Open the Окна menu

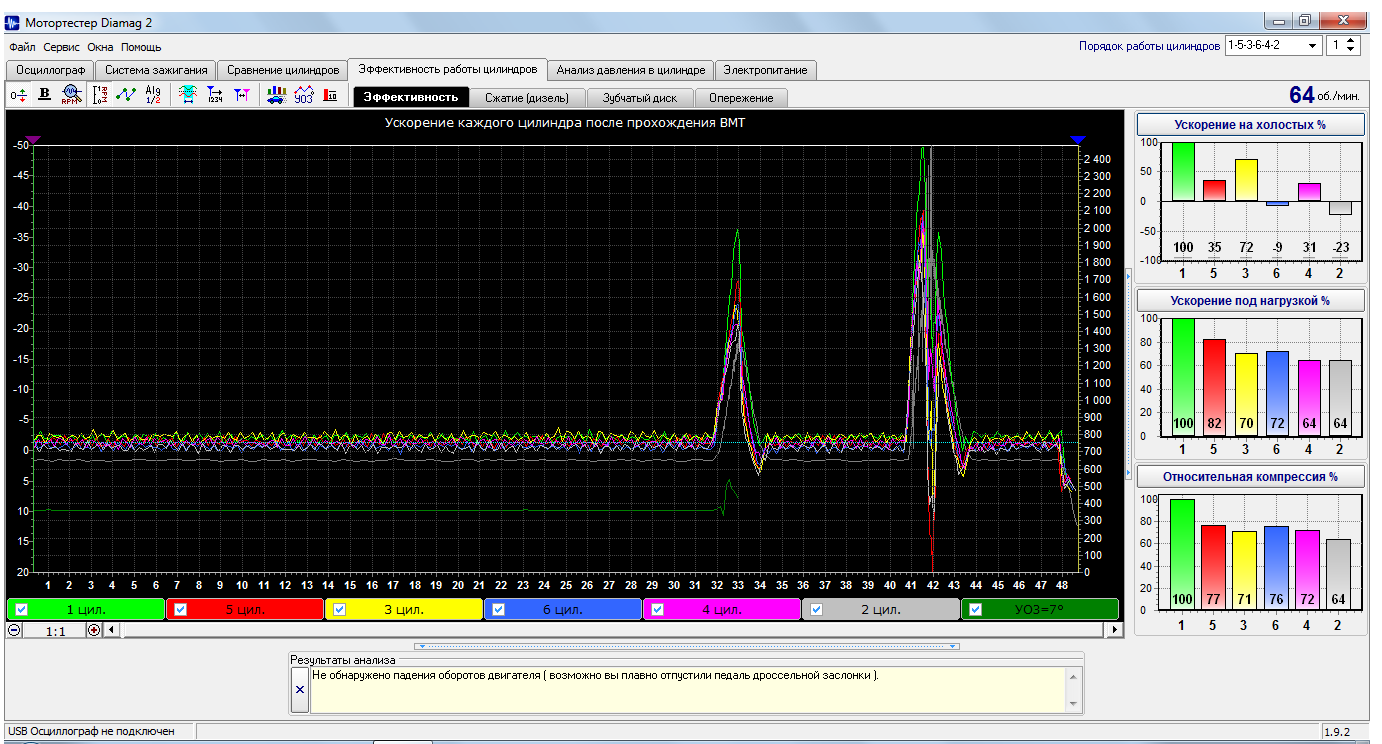coord(100,47)
